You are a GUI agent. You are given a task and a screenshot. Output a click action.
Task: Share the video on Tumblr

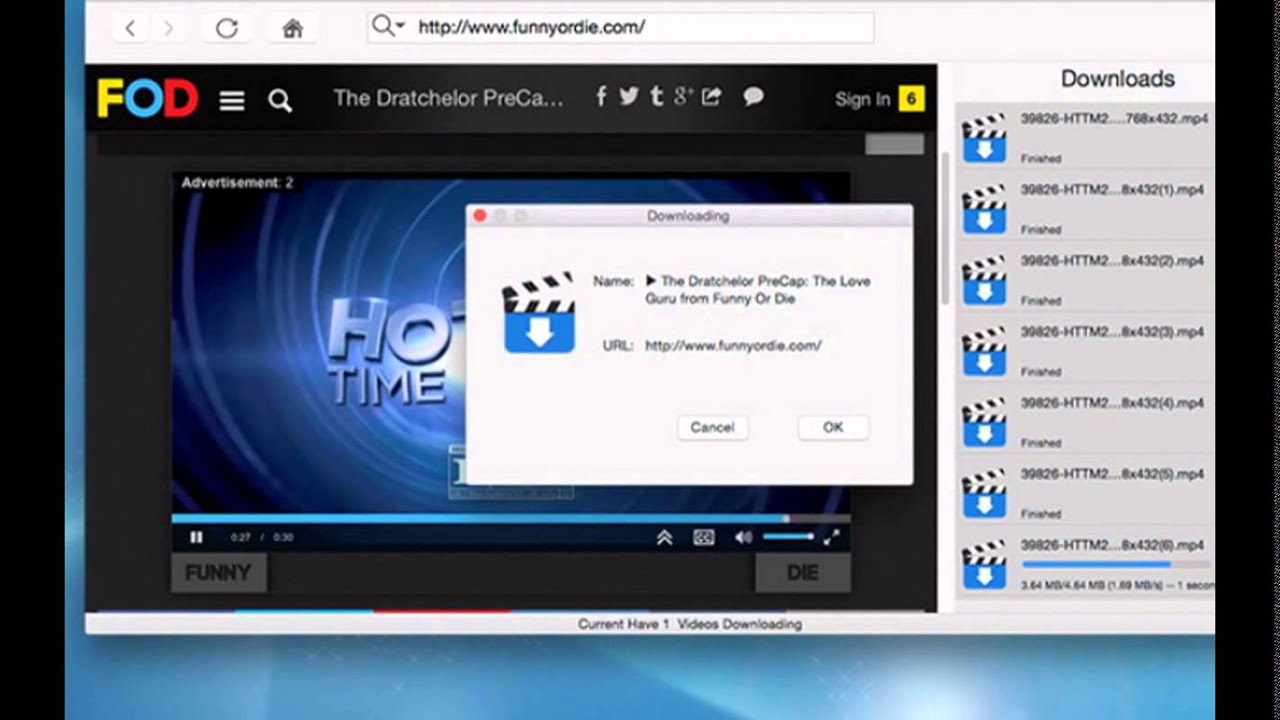click(656, 96)
